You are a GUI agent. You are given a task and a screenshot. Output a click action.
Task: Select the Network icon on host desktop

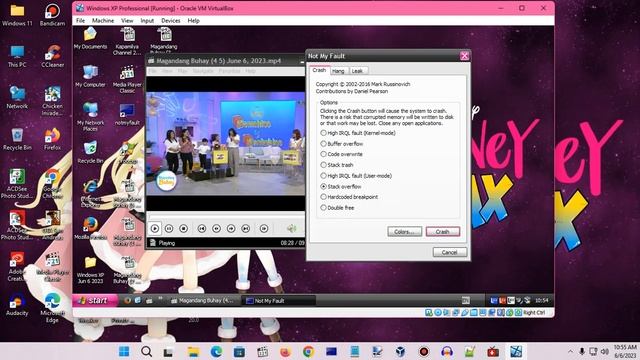coord(17,97)
